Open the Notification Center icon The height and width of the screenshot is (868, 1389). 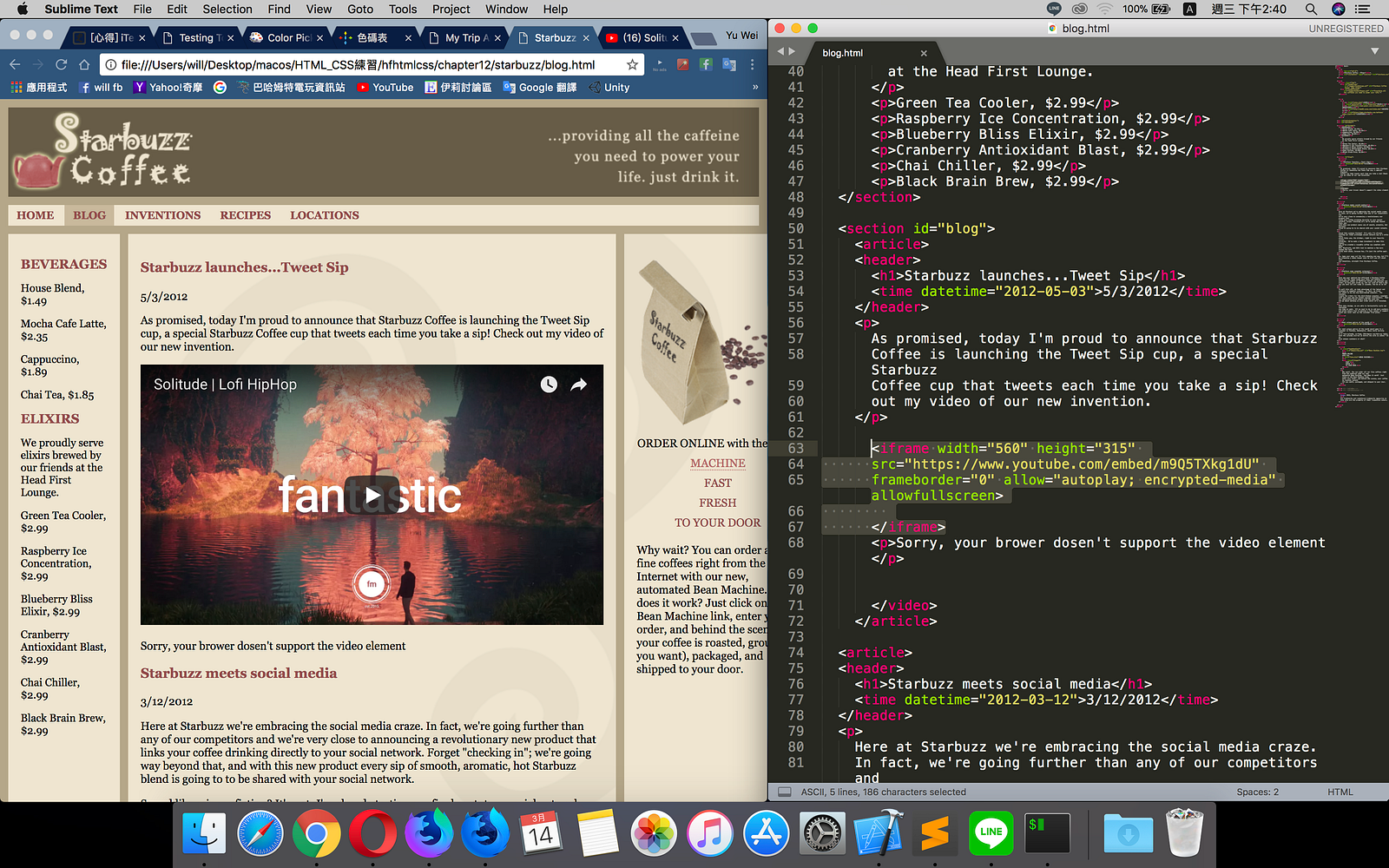coord(1363,9)
